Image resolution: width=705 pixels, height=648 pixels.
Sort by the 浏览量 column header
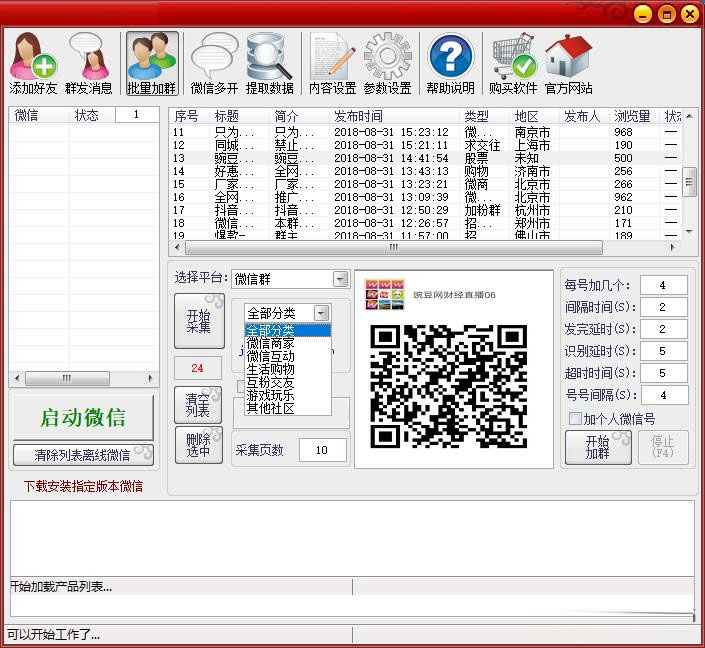point(634,116)
